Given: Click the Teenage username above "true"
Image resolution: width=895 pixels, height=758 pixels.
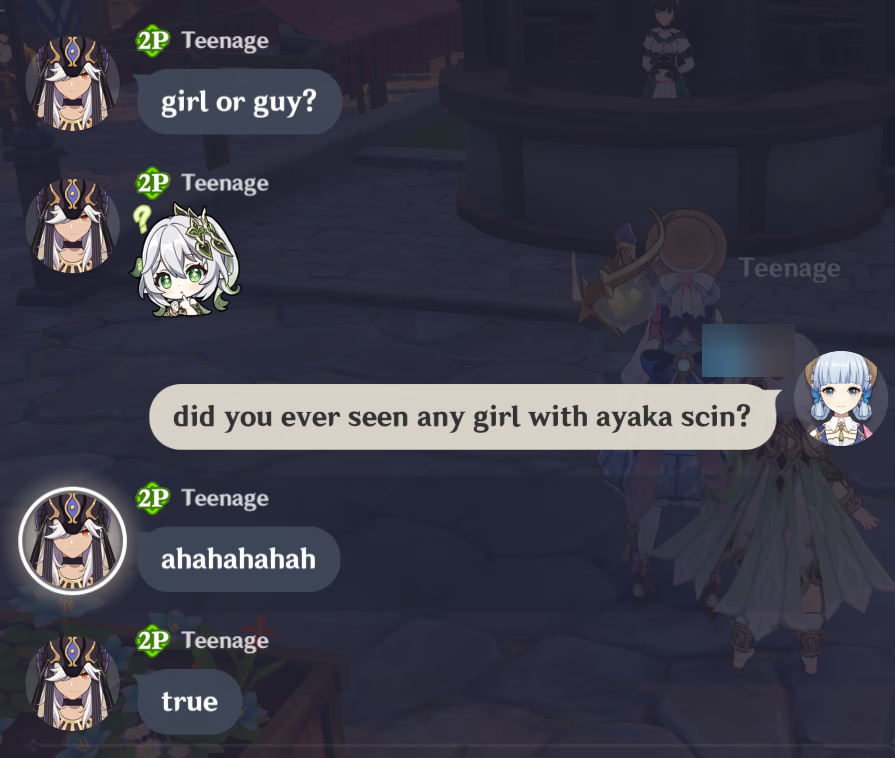Looking at the screenshot, I should [225, 640].
